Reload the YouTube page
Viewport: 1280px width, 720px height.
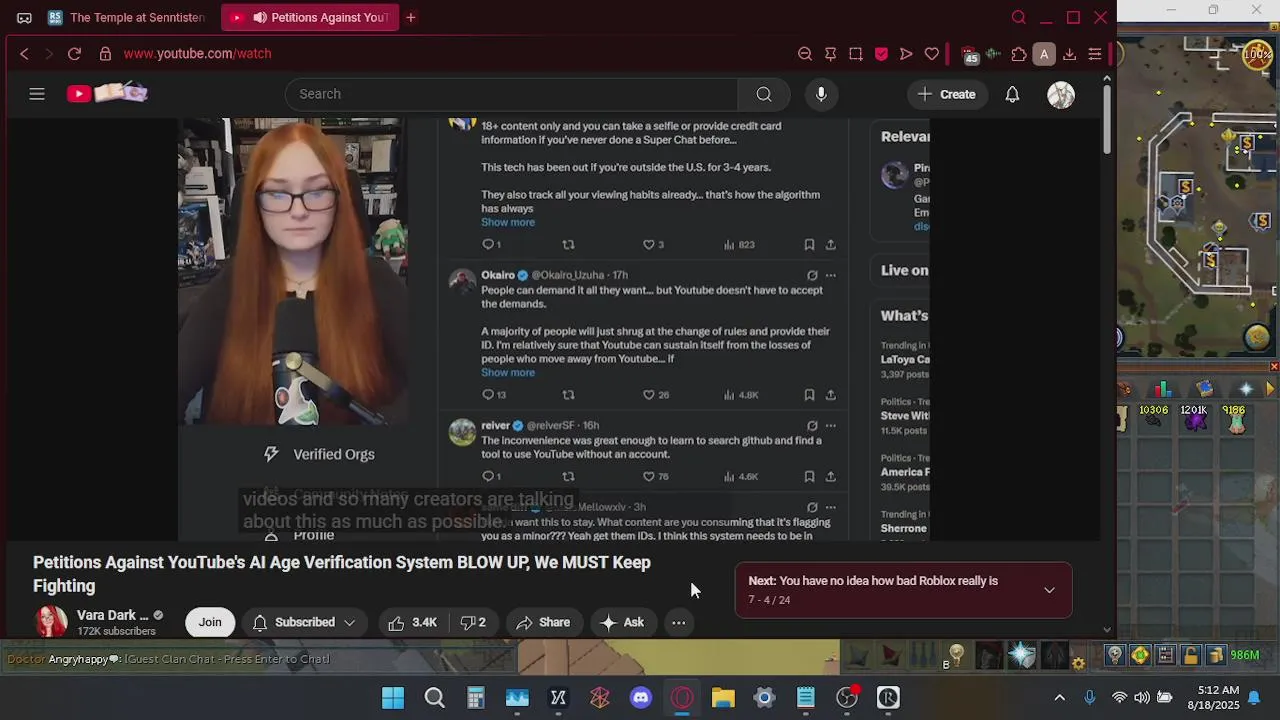pos(74,54)
